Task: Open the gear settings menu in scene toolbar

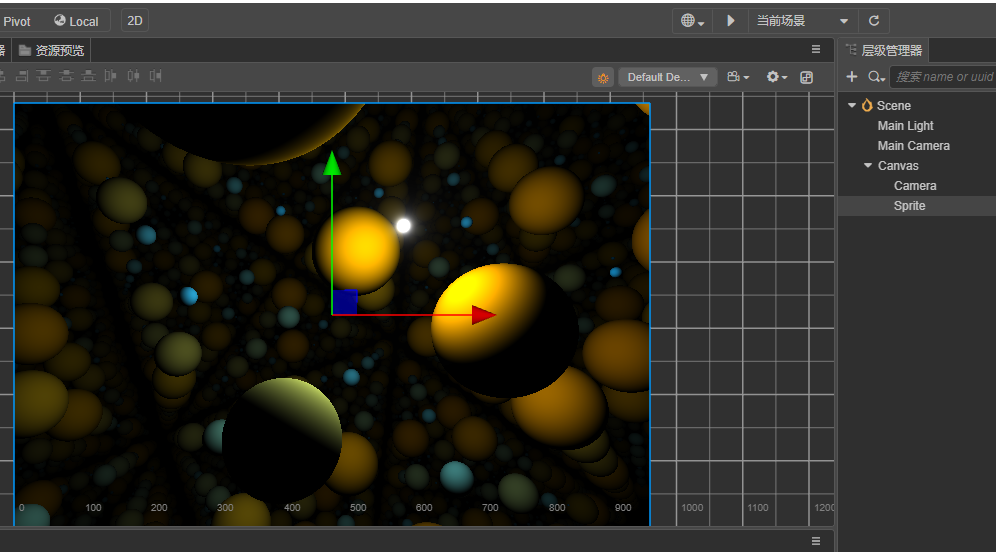Action: 776,77
